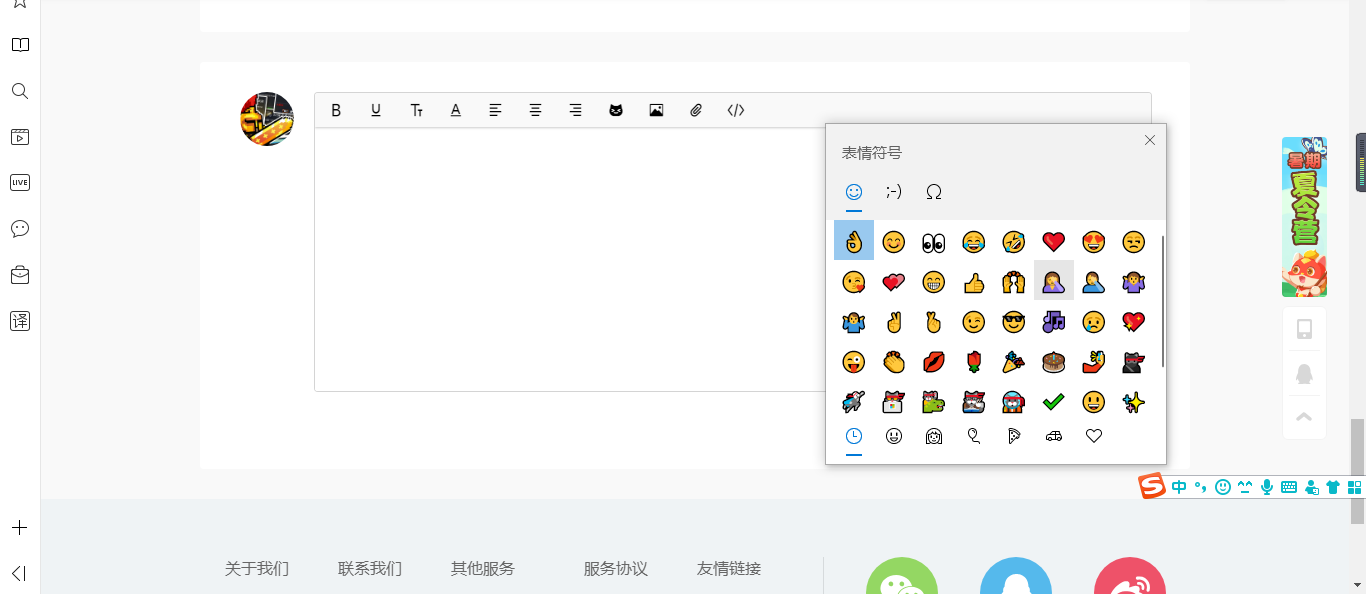This screenshot has width=1366, height=594.
Task: Open the food pizza emoji category
Action: coord(1014,436)
